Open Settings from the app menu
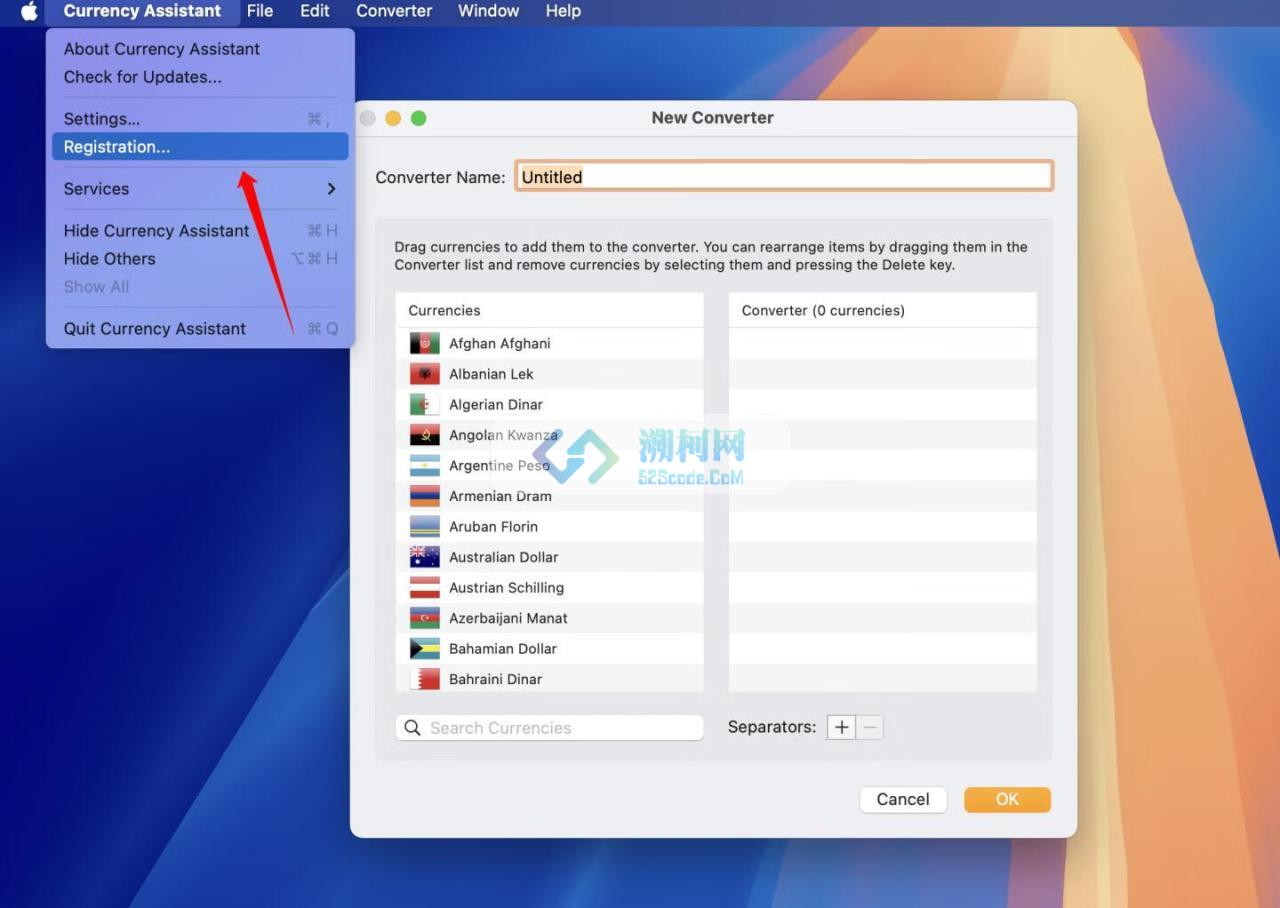 pyautogui.click(x=200, y=119)
